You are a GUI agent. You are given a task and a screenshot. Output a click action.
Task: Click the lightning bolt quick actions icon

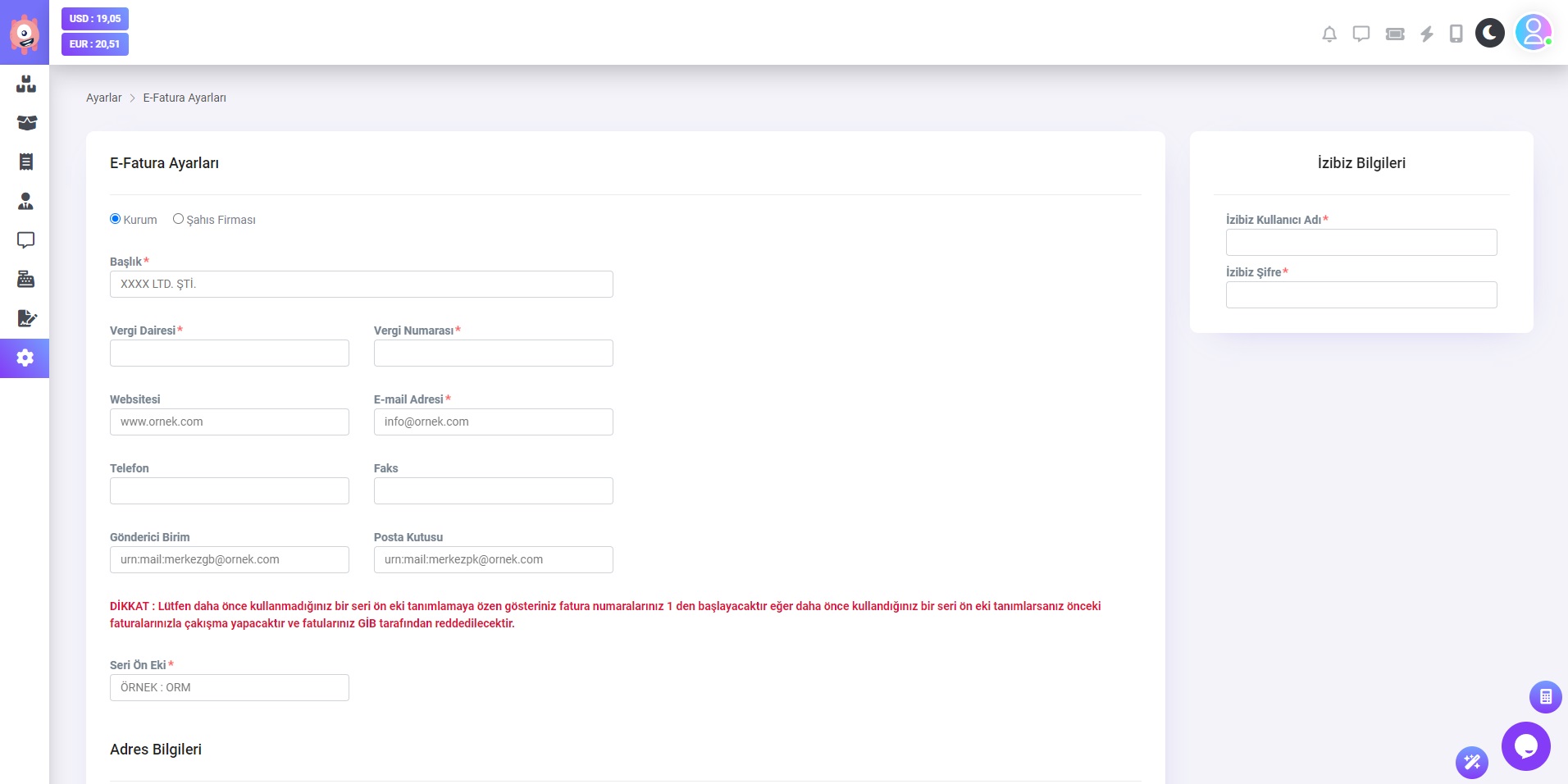click(x=1427, y=34)
